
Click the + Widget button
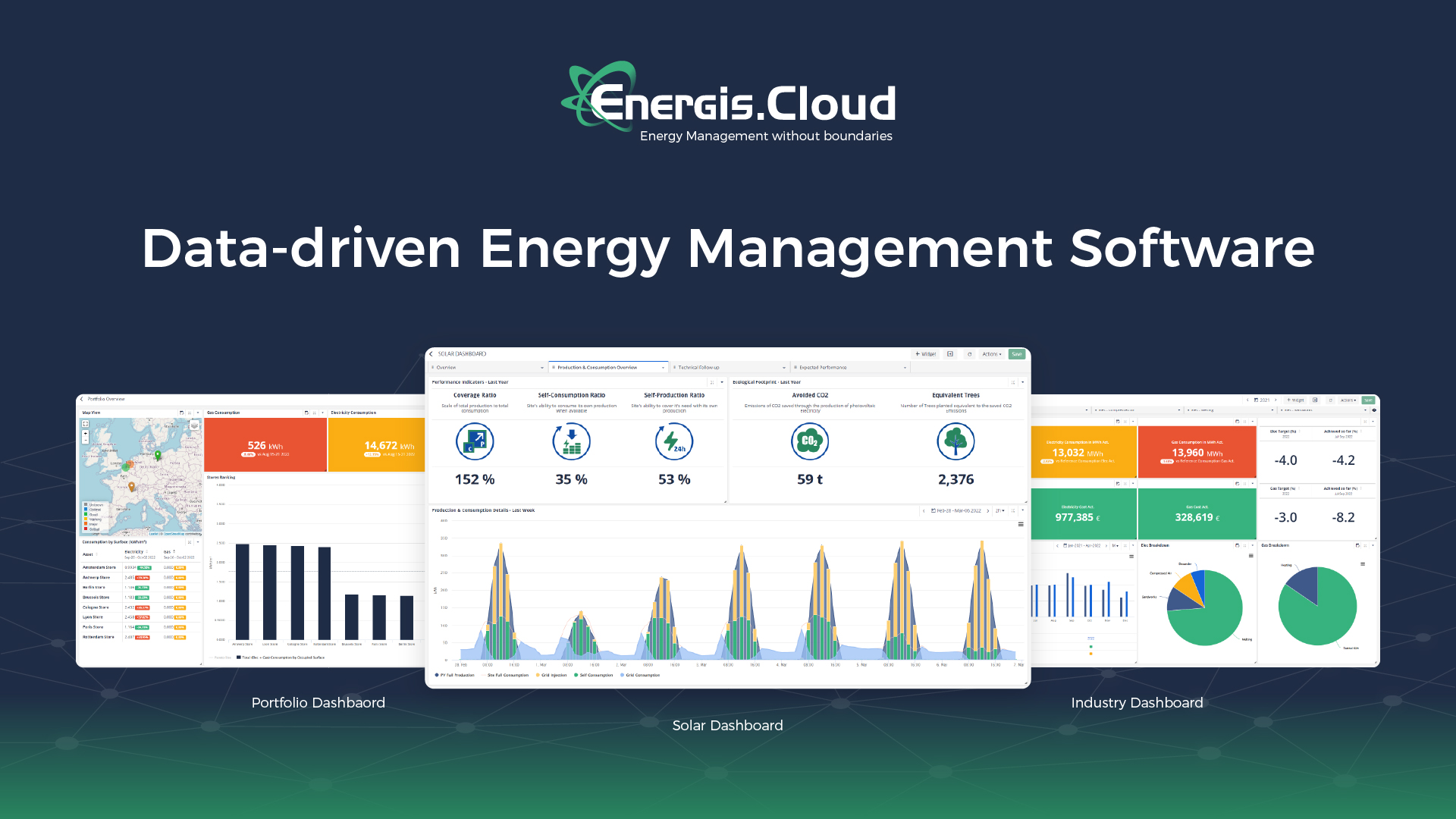pyautogui.click(x=925, y=354)
